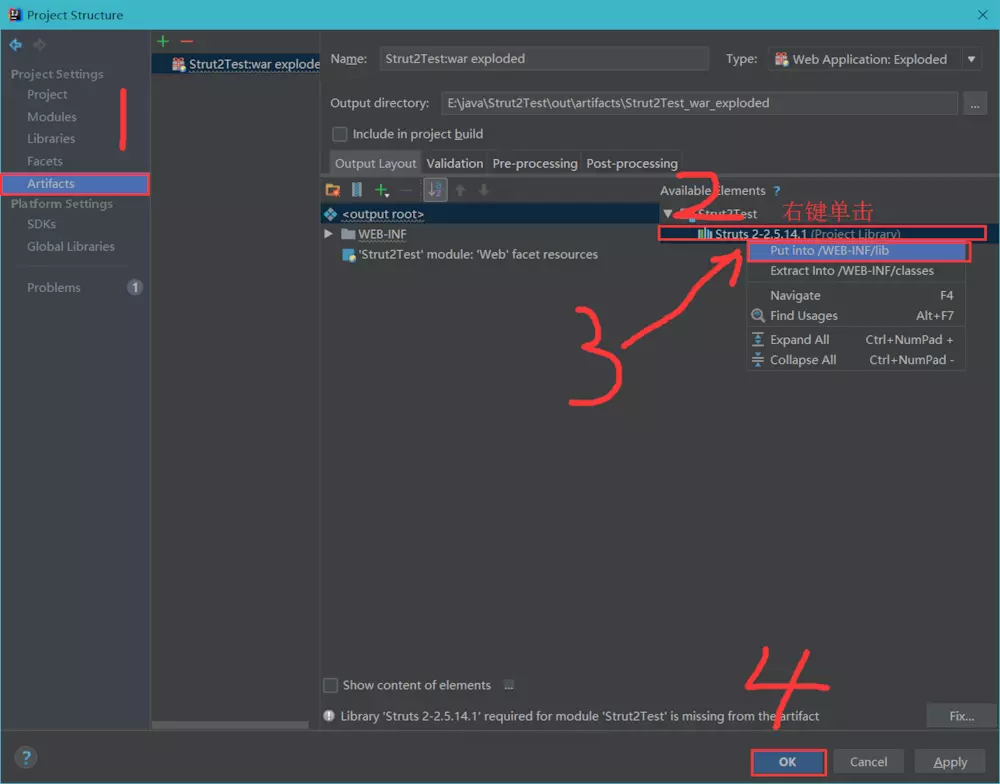This screenshot has height=784, width=1000.
Task: Expand the WEB-INF folder in the output layout
Action: point(328,233)
